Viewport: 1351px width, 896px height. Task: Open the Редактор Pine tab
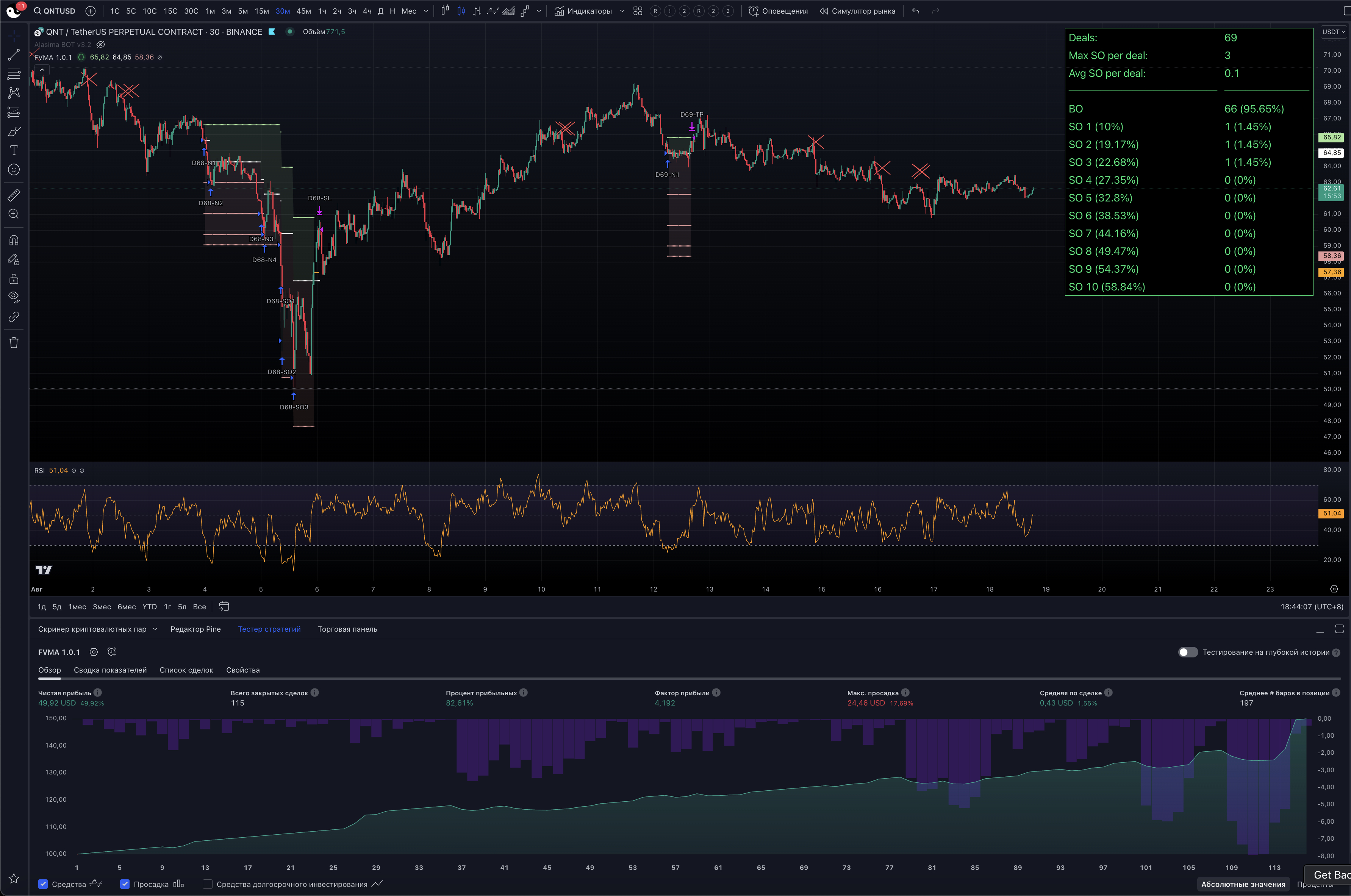(x=195, y=629)
